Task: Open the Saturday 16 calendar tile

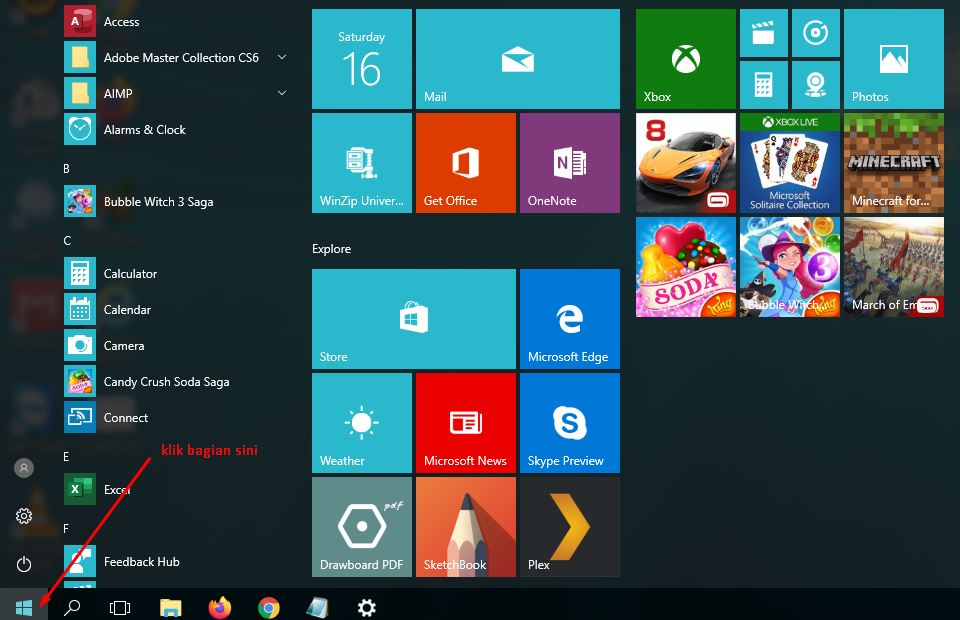Action: pyautogui.click(x=361, y=59)
